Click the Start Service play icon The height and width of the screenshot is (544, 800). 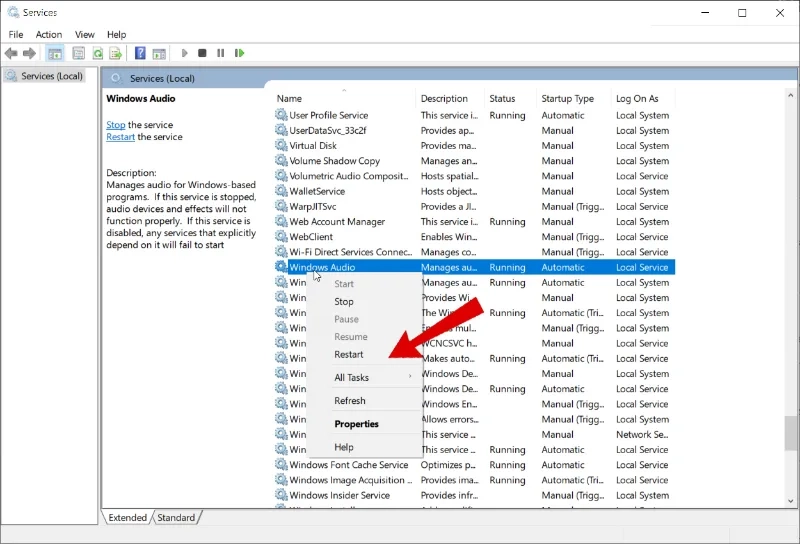[184, 53]
